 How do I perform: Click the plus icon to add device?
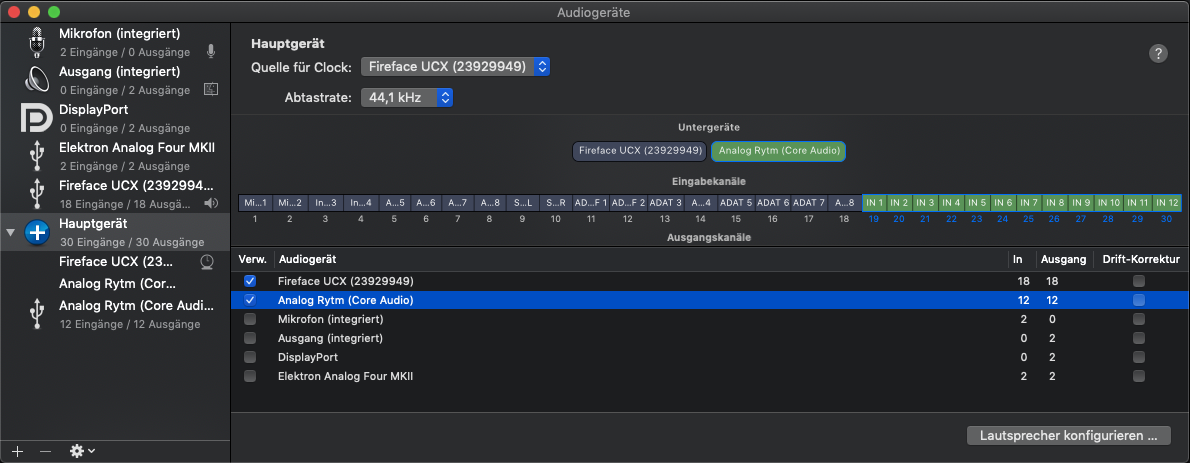click(x=17, y=451)
